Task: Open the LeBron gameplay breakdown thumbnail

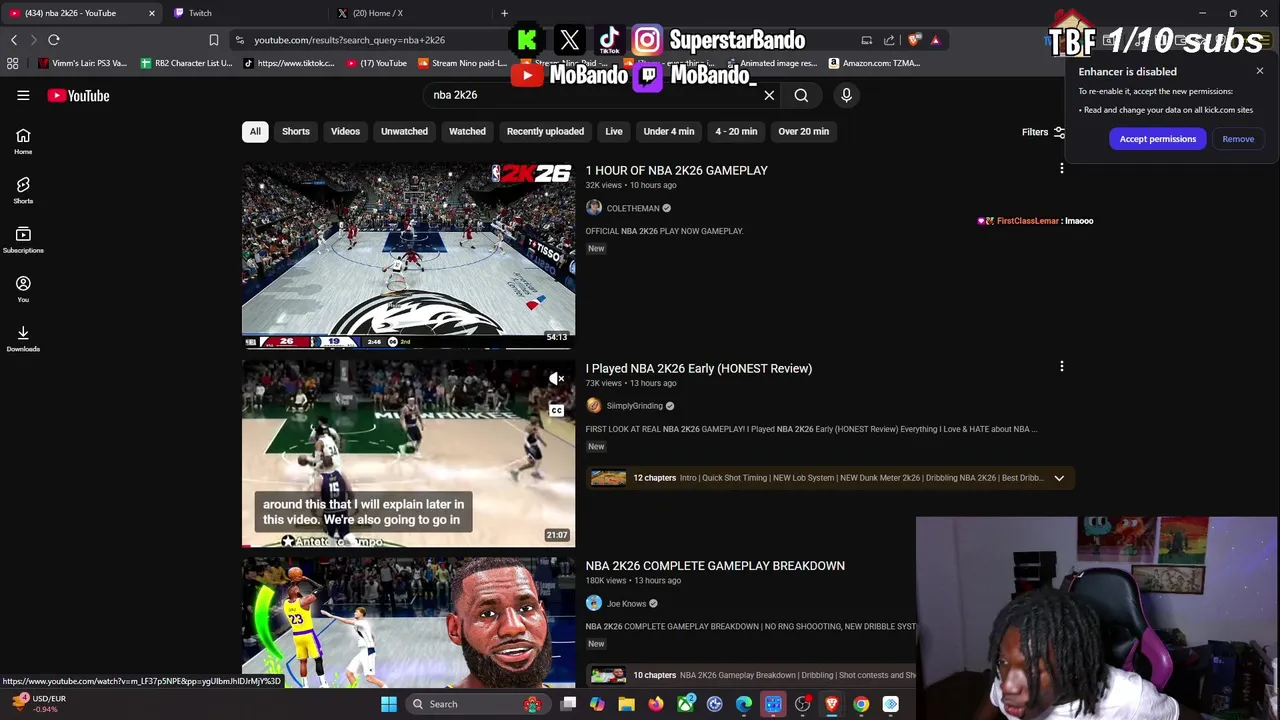Action: tap(408, 621)
